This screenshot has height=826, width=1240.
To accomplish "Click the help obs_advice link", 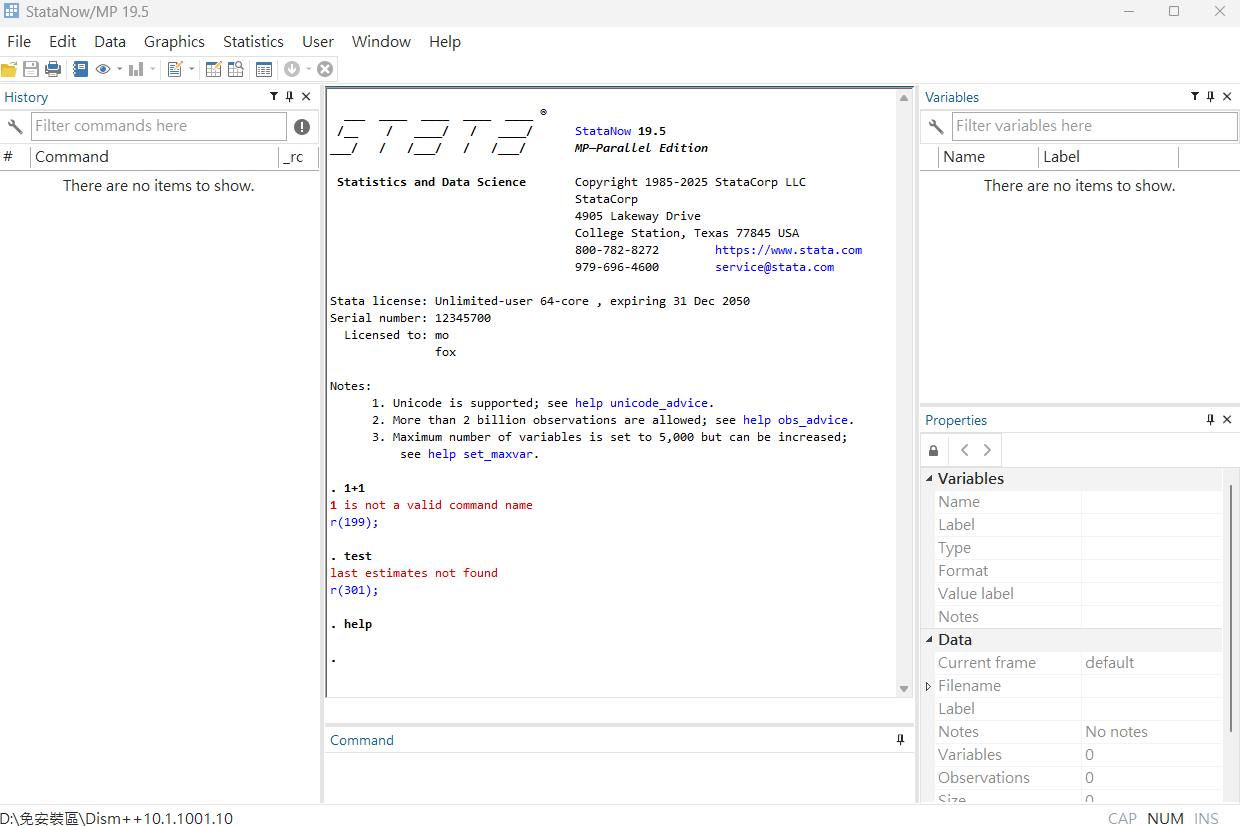I will 796,420.
